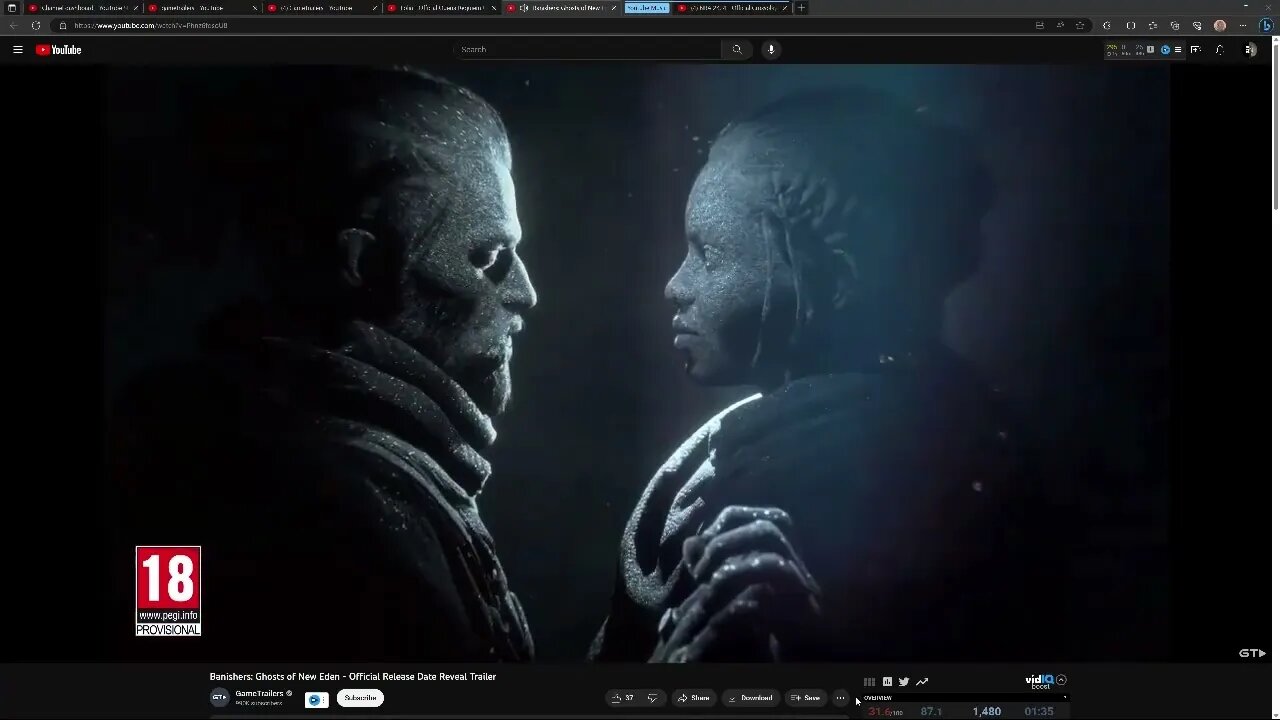Open more actions ellipsis under video

click(x=840, y=698)
